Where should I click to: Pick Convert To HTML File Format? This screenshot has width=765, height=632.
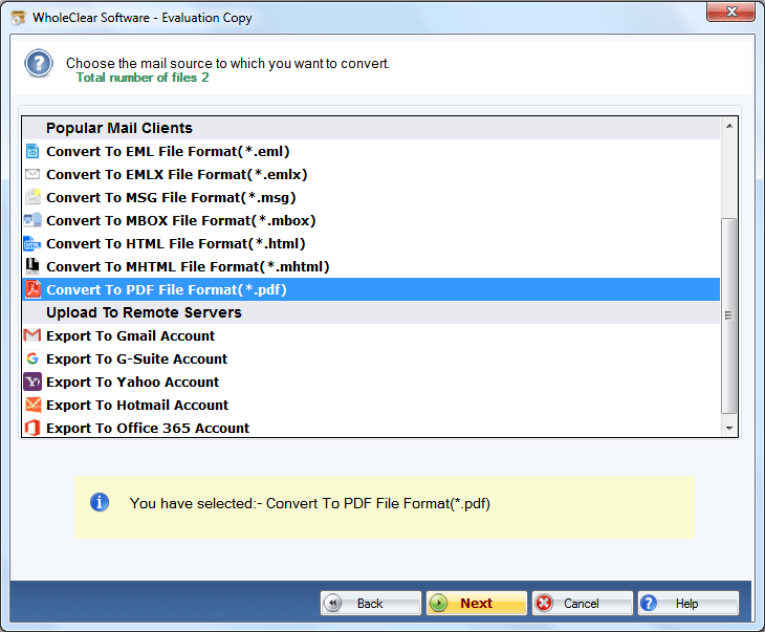tap(371, 243)
